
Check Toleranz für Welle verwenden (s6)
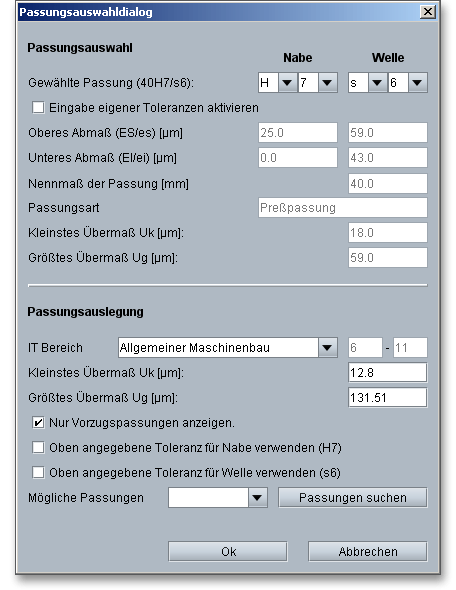[38, 473]
